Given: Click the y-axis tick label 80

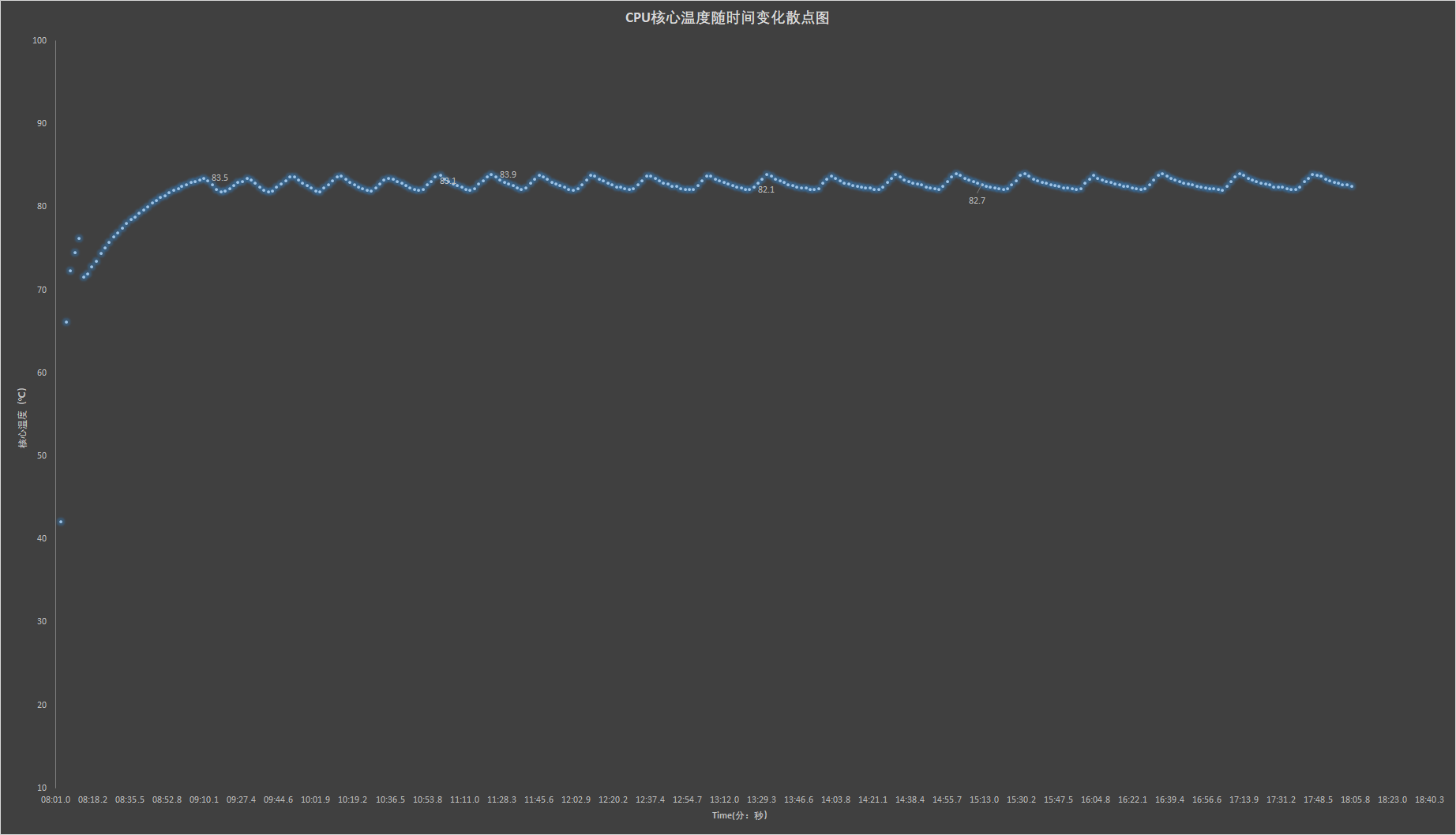Looking at the screenshot, I should (42, 206).
